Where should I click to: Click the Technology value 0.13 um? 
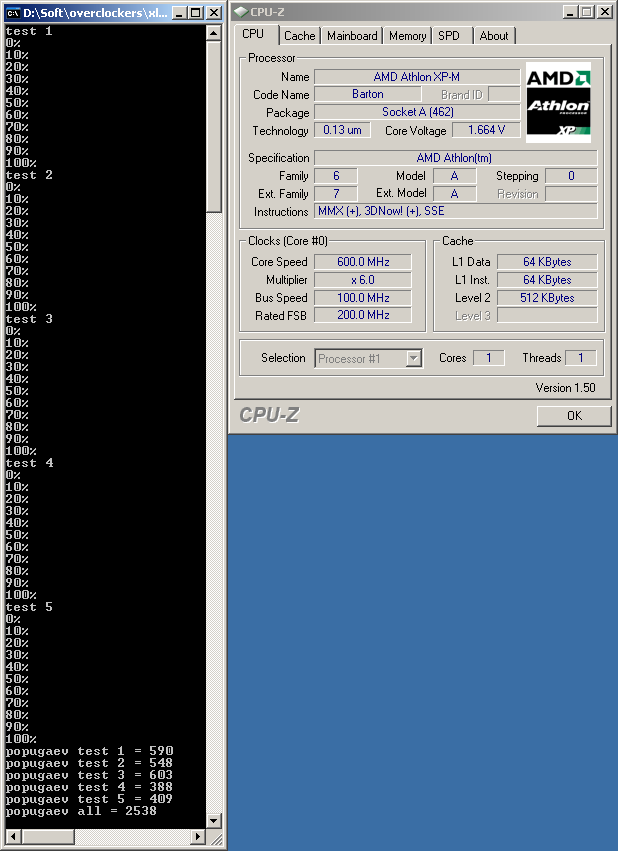[x=342, y=130]
